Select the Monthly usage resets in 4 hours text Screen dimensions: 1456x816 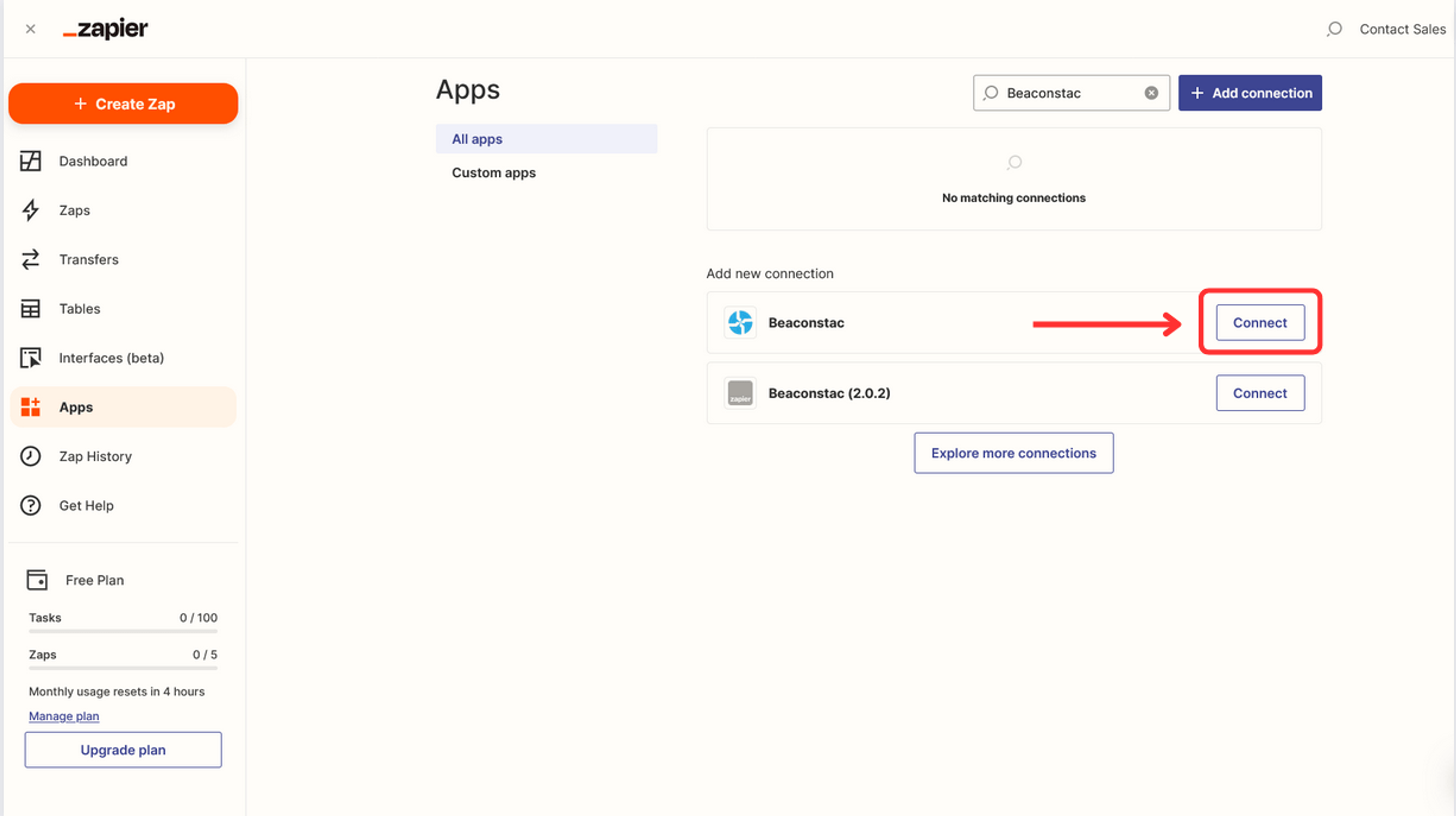(x=116, y=691)
